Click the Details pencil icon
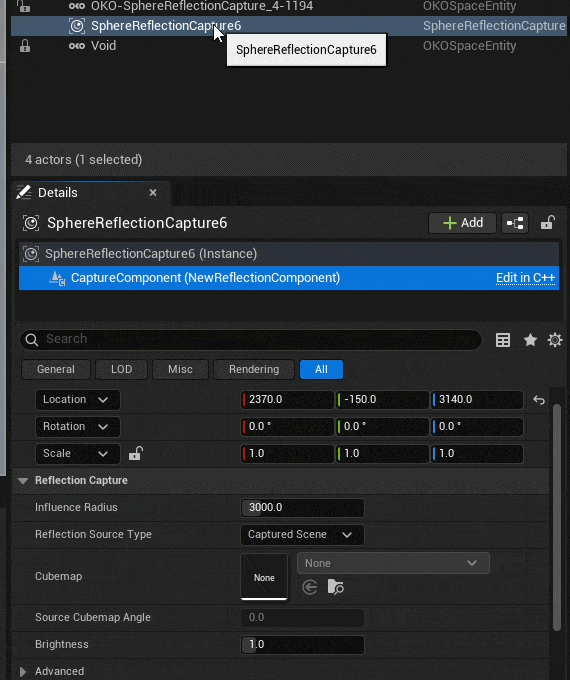 coord(24,192)
